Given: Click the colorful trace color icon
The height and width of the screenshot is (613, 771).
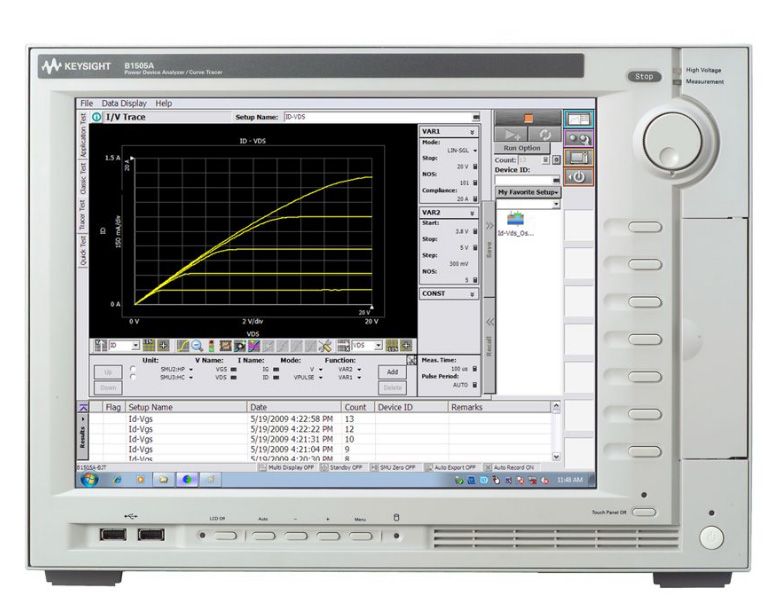Looking at the screenshot, I should (254, 346).
